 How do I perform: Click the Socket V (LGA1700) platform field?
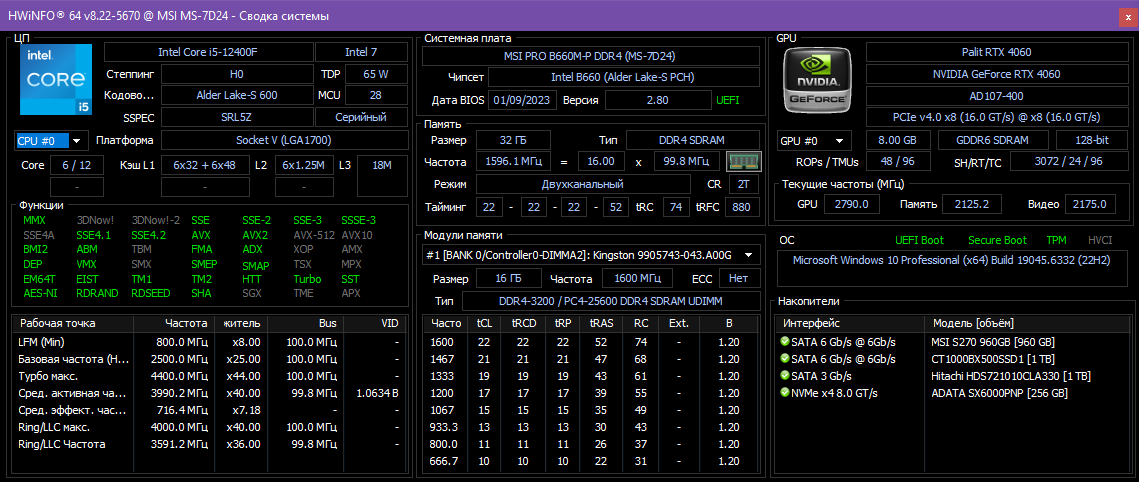(x=283, y=140)
